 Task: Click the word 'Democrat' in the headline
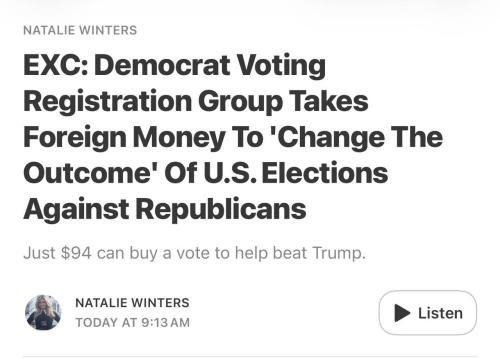tap(162, 65)
